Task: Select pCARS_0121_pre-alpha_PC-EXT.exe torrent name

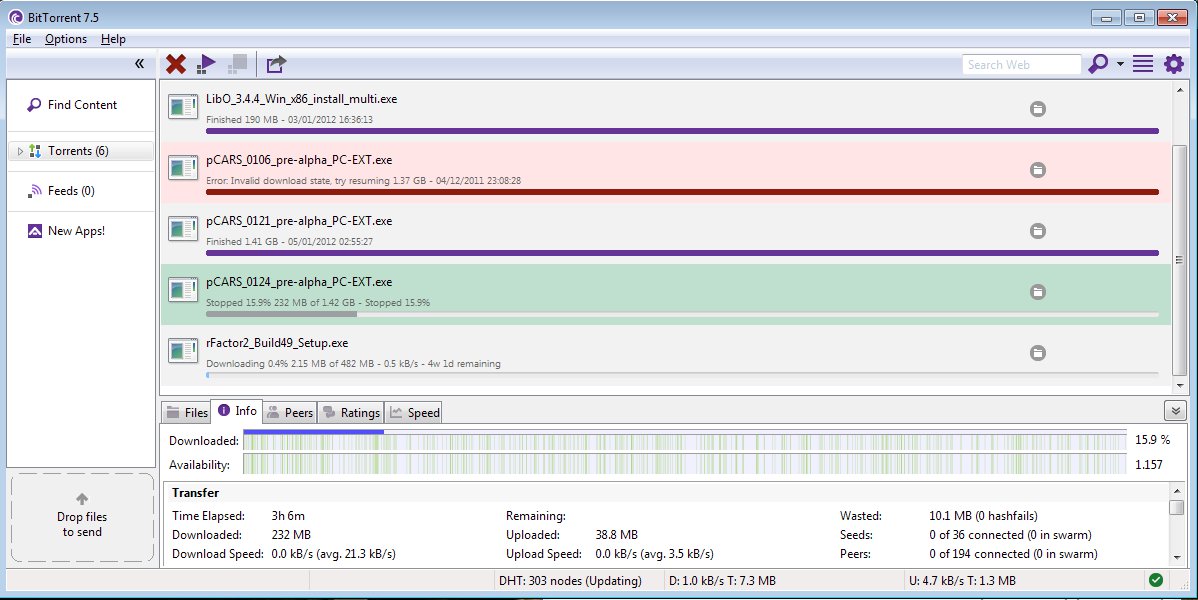Action: (x=299, y=221)
